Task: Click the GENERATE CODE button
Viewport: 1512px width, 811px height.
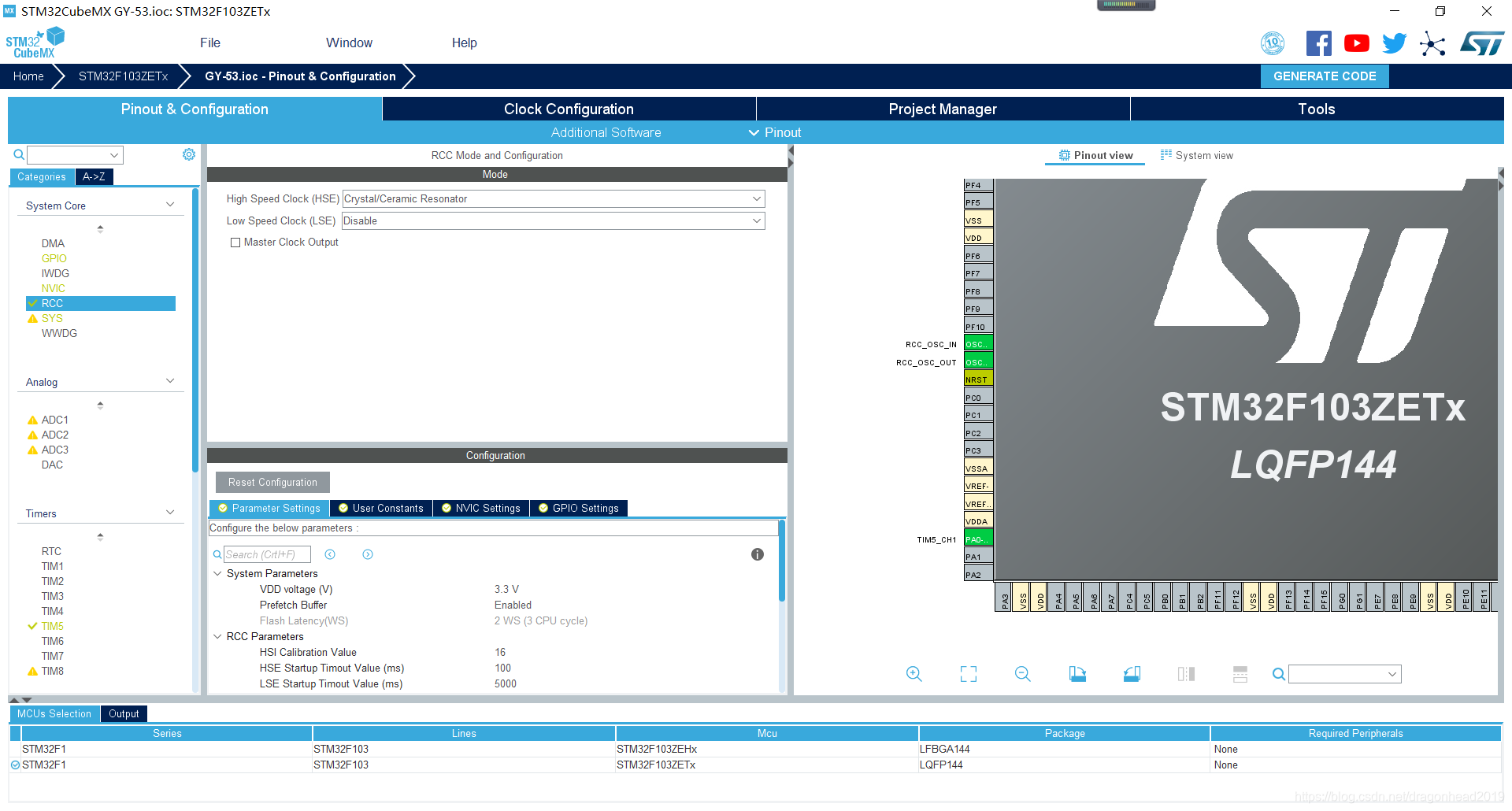Action: [x=1325, y=76]
